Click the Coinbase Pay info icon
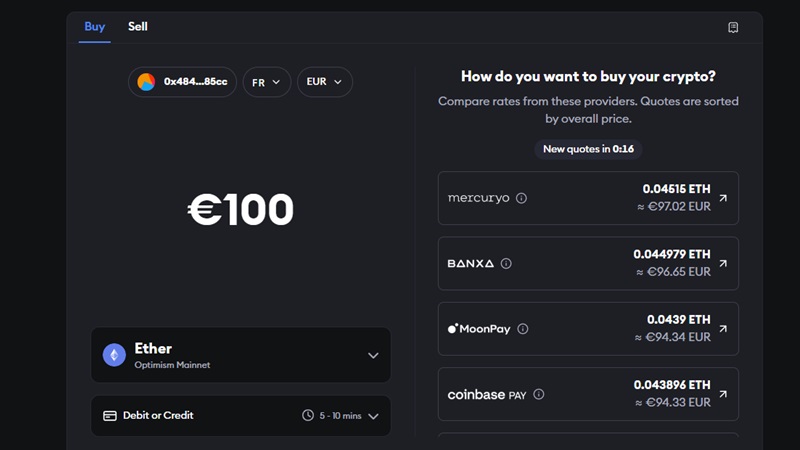800x450 pixels. coord(538,394)
